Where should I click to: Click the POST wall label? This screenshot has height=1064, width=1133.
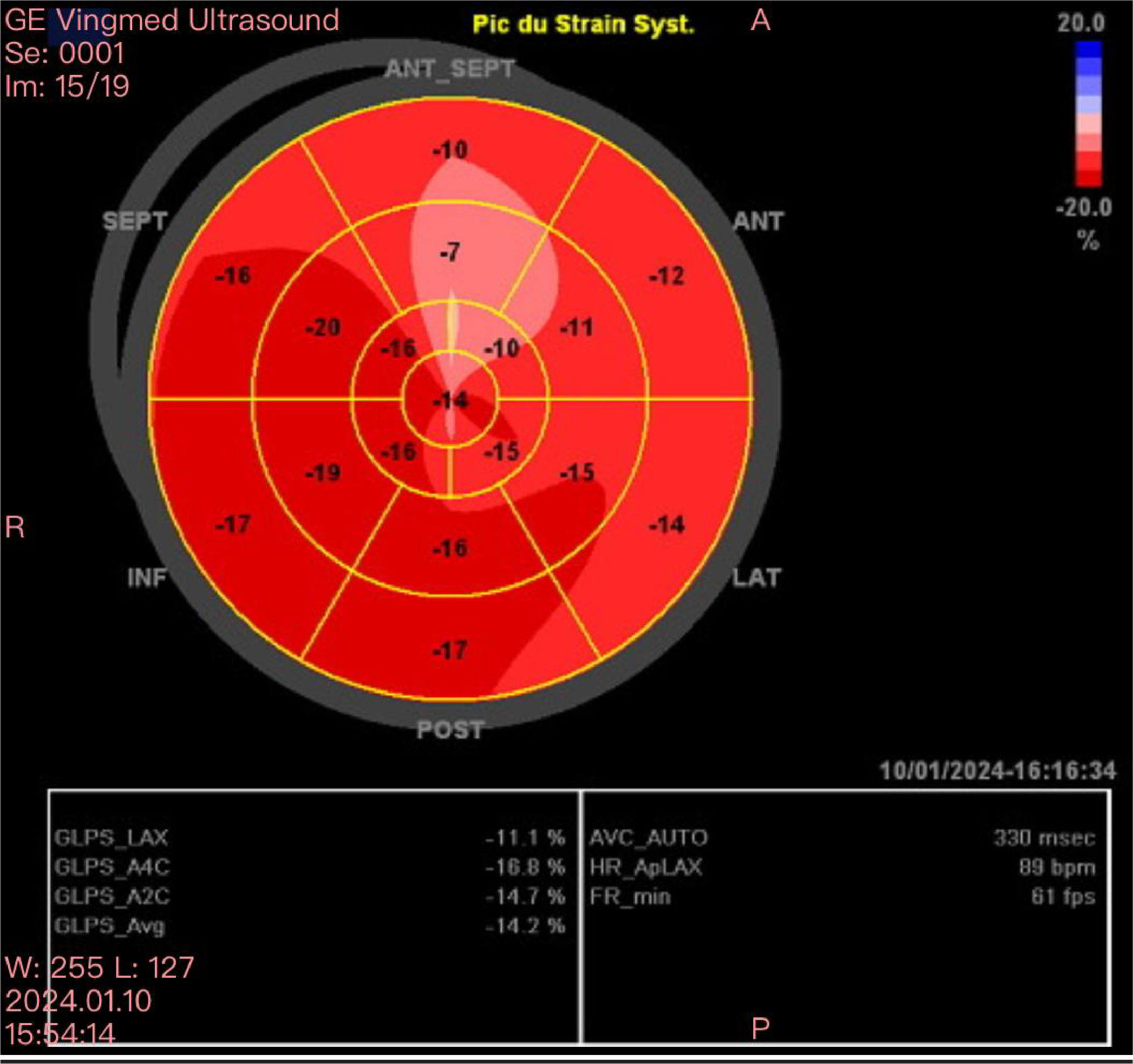(x=450, y=730)
